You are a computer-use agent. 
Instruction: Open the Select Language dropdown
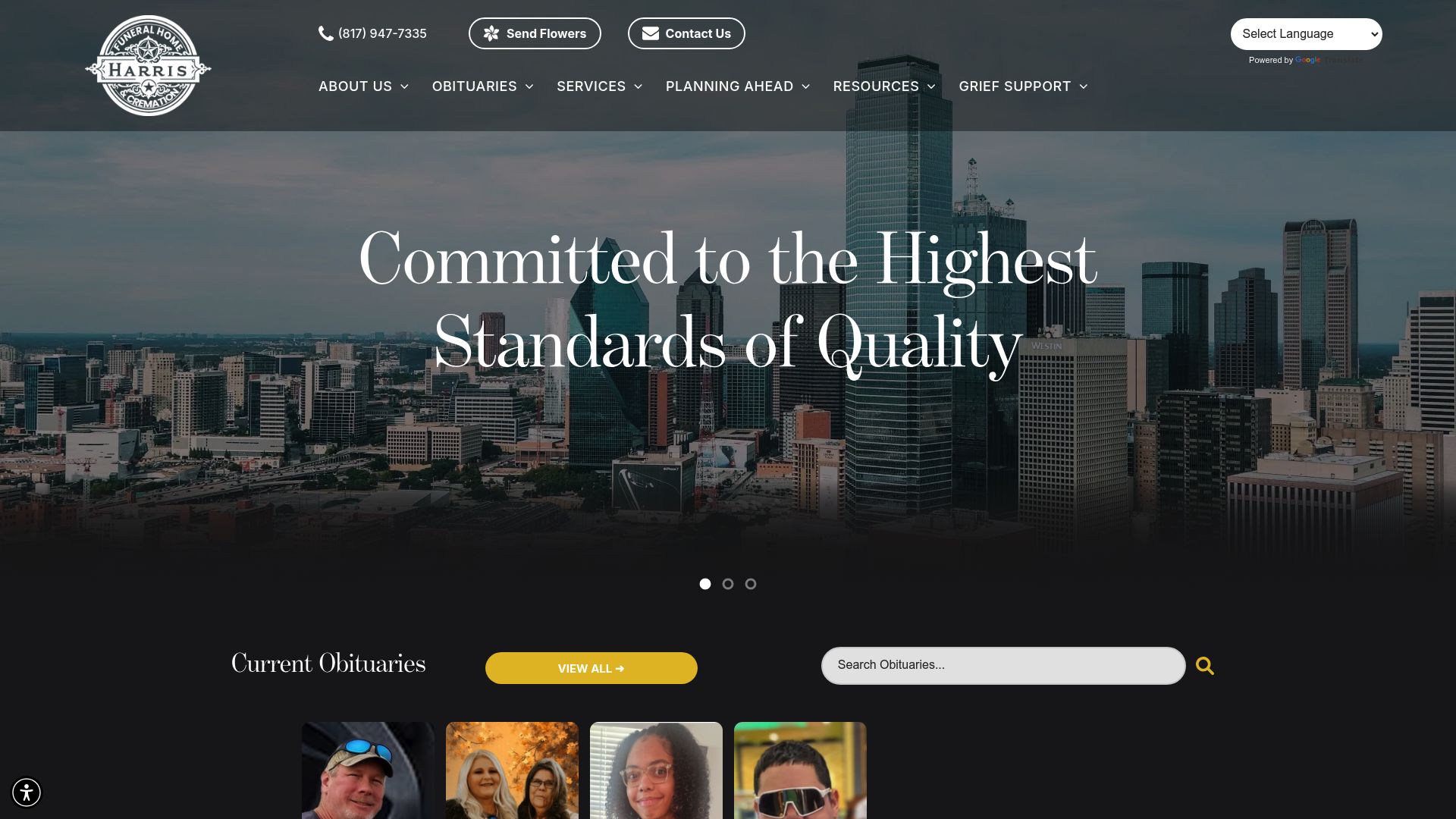(x=1306, y=34)
